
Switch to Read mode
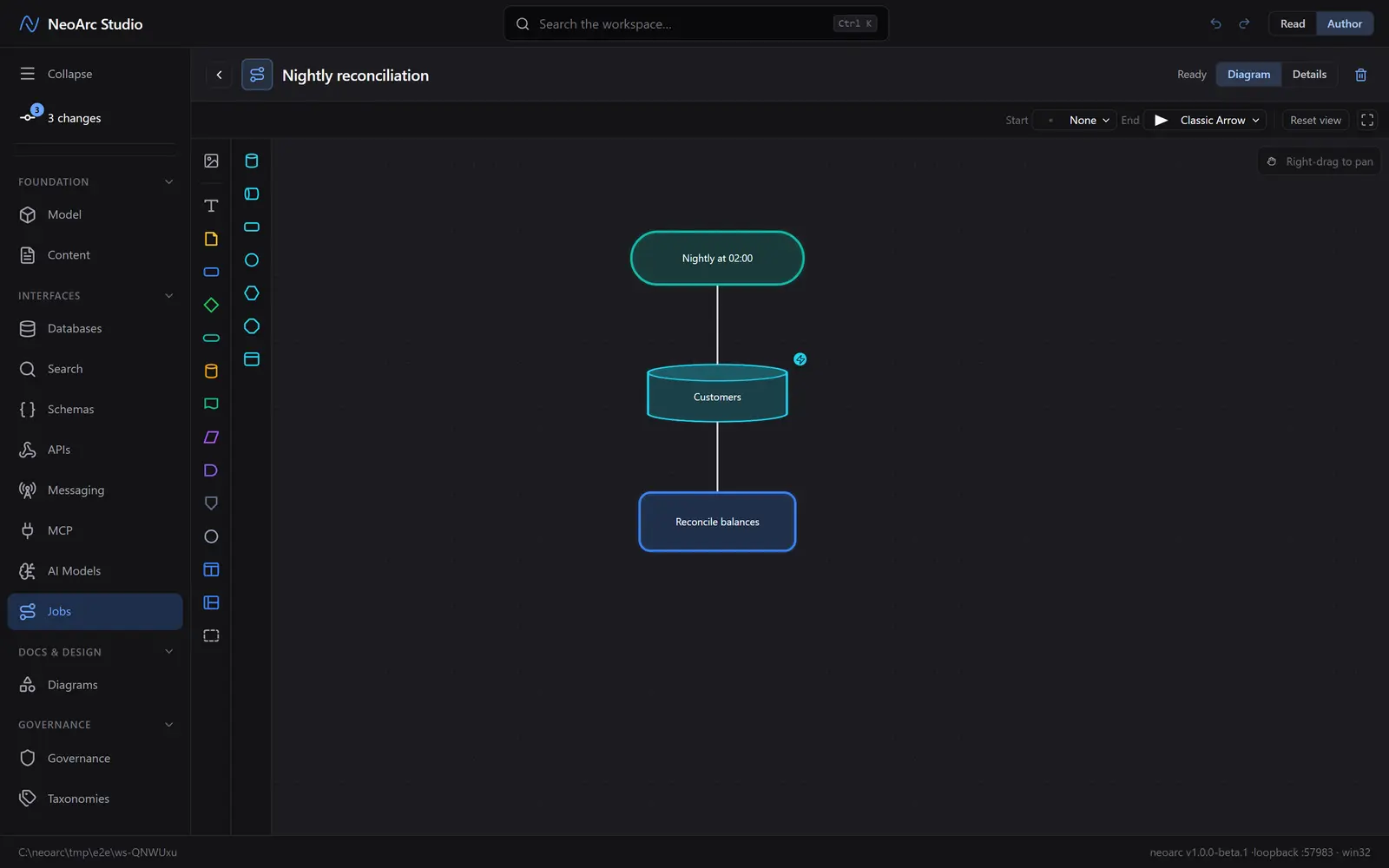pyautogui.click(x=1293, y=23)
